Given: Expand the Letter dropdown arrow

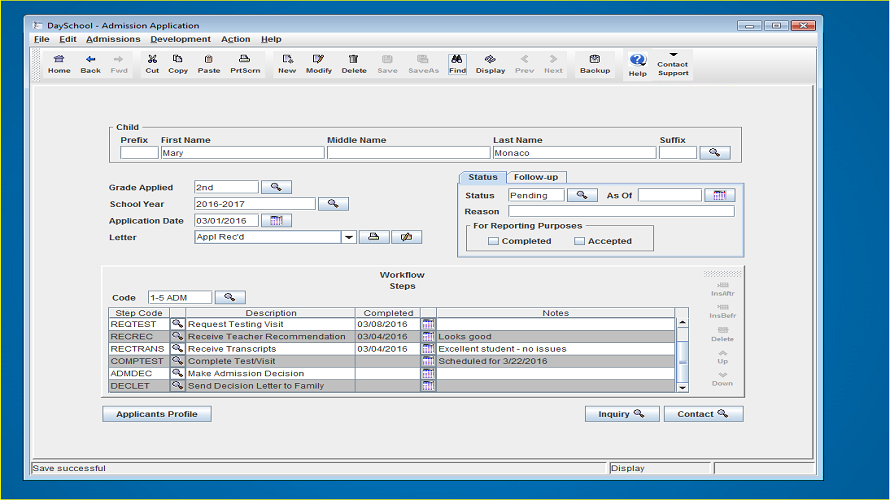Looking at the screenshot, I should coord(349,237).
